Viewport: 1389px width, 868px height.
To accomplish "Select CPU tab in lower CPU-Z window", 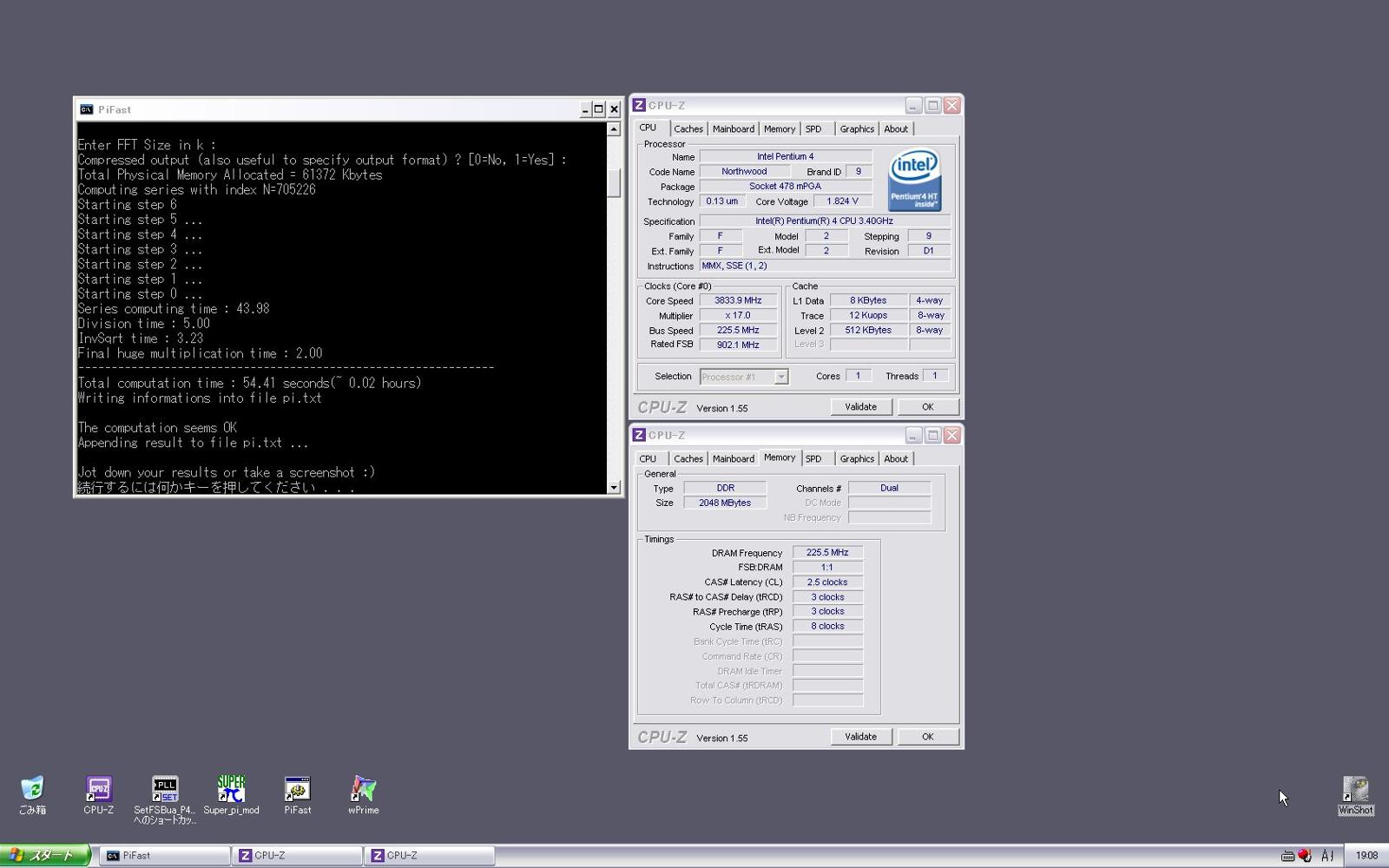I will pos(648,459).
